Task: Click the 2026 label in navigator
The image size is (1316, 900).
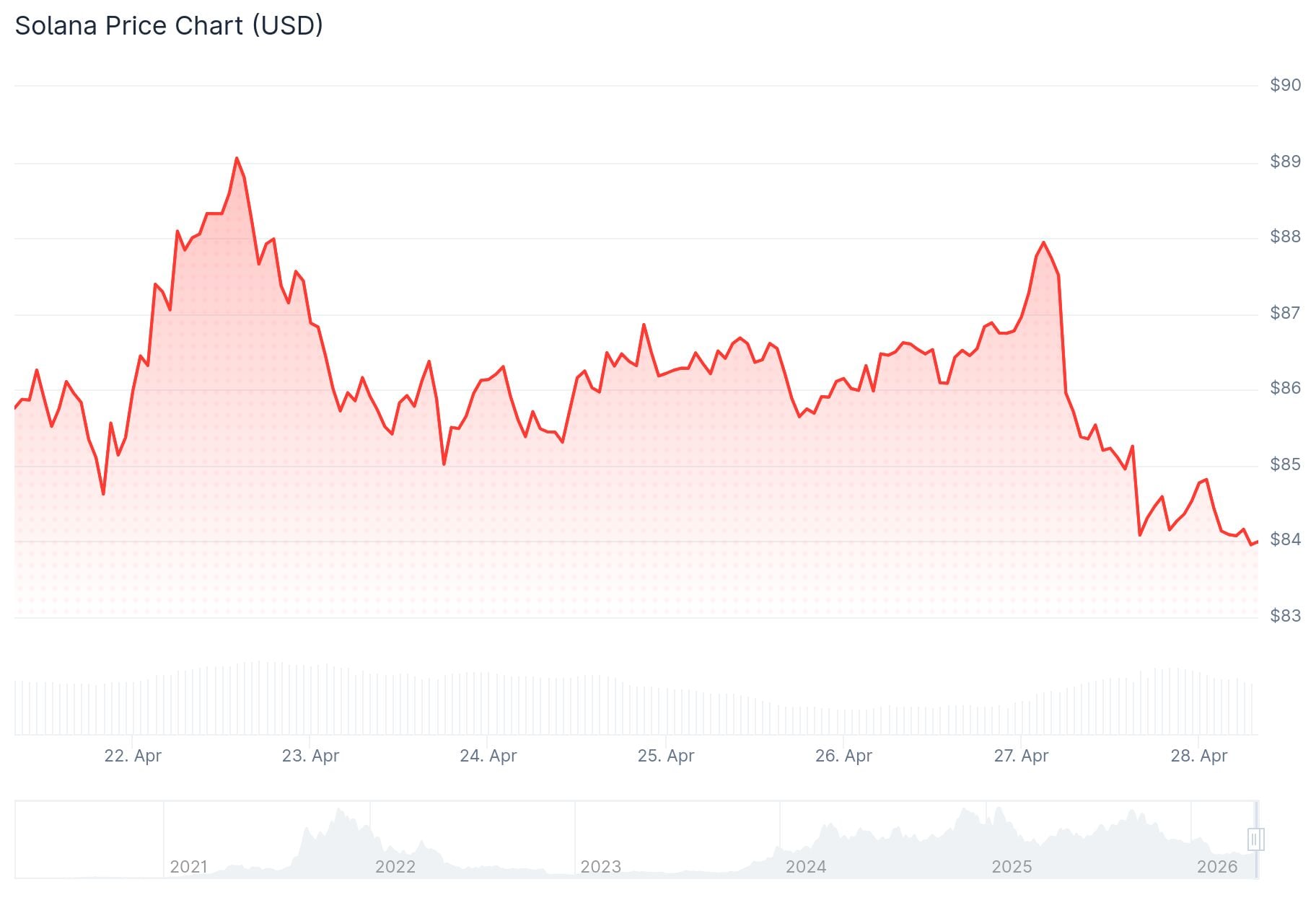Action: coord(1217,867)
